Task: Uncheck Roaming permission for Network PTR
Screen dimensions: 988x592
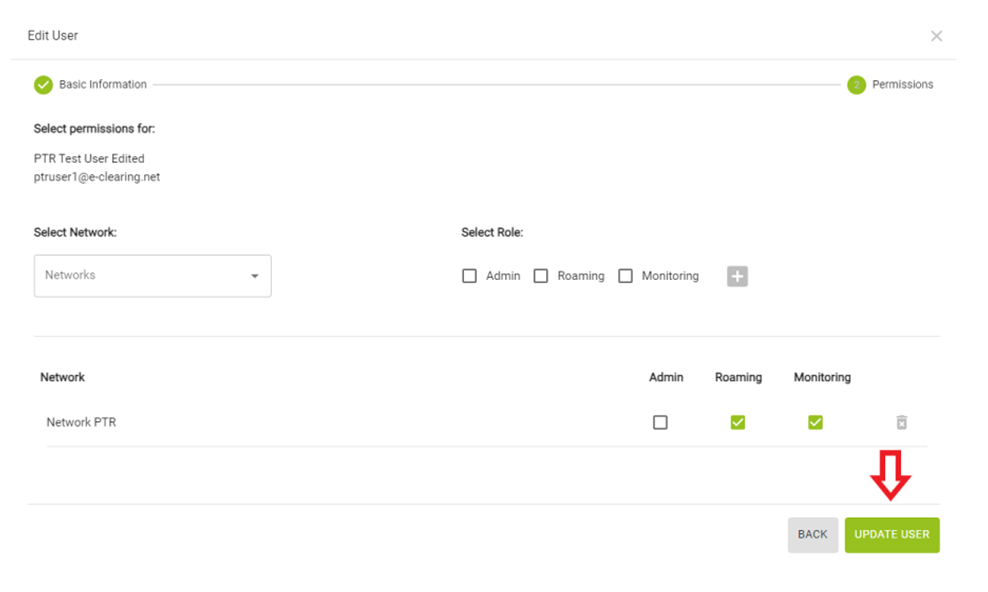Action: tap(738, 422)
